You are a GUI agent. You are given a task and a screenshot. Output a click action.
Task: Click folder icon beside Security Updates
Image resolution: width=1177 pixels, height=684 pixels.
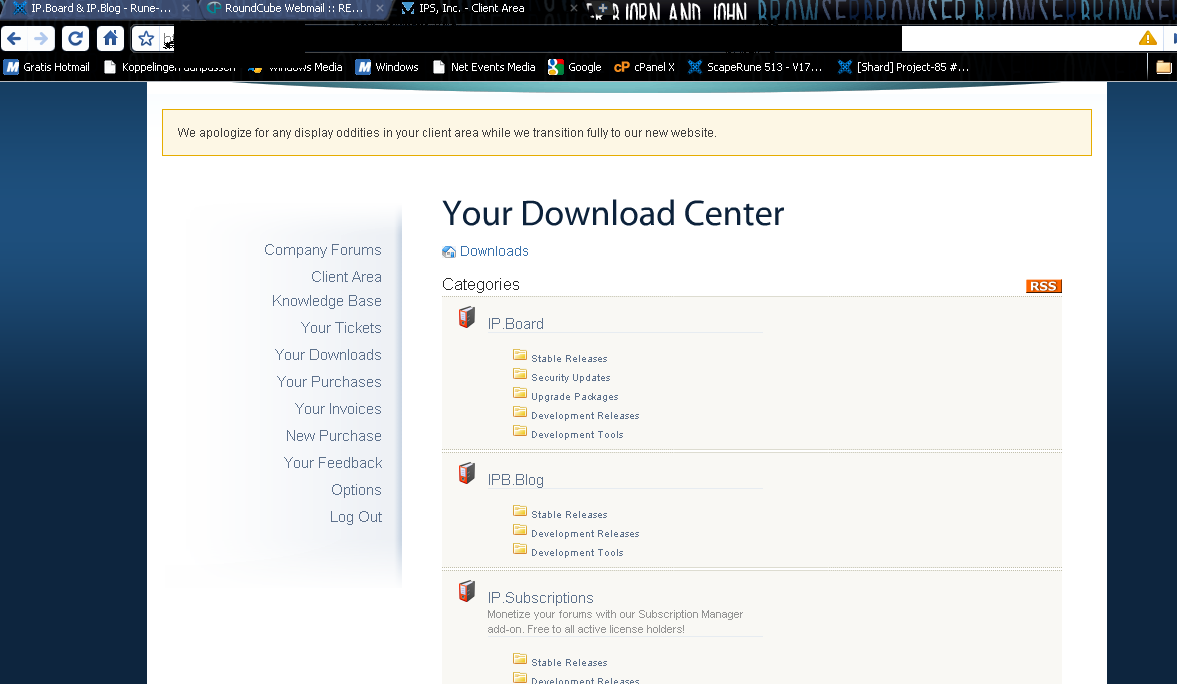pos(519,373)
